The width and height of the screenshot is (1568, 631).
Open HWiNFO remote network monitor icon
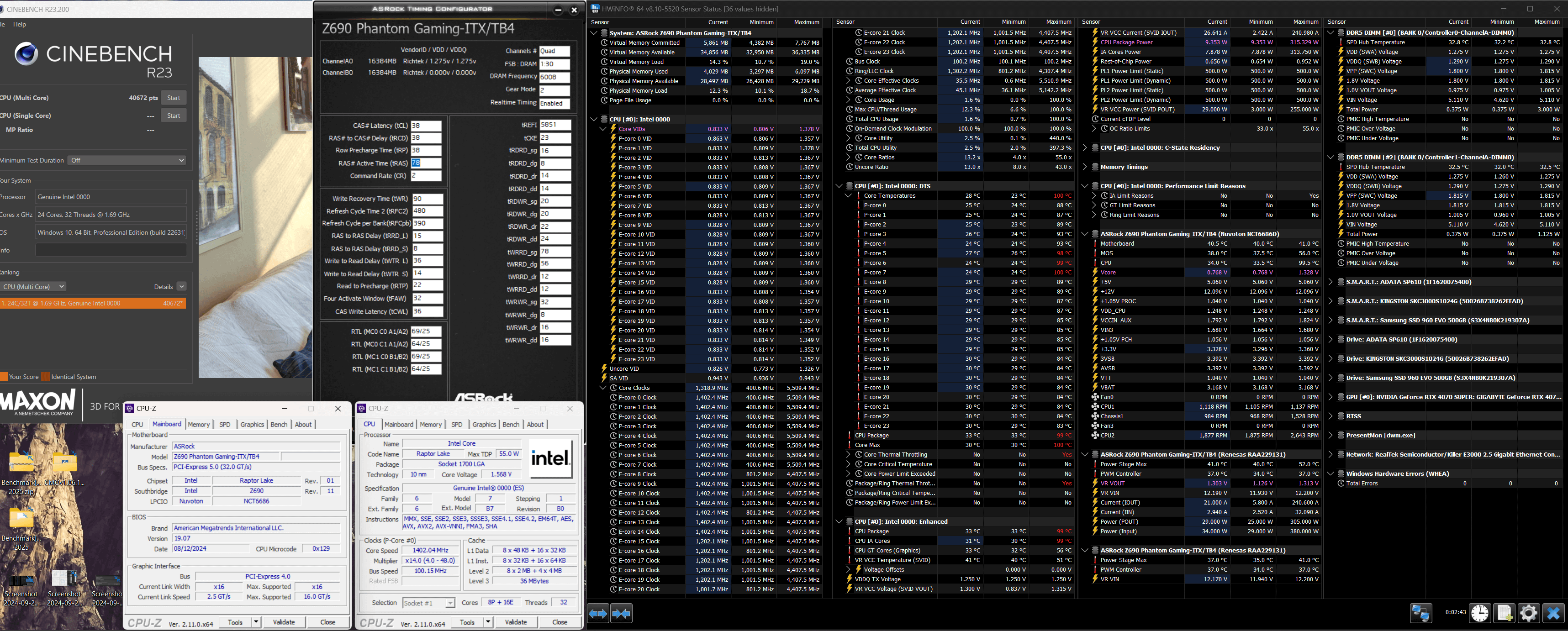(x=1420, y=613)
